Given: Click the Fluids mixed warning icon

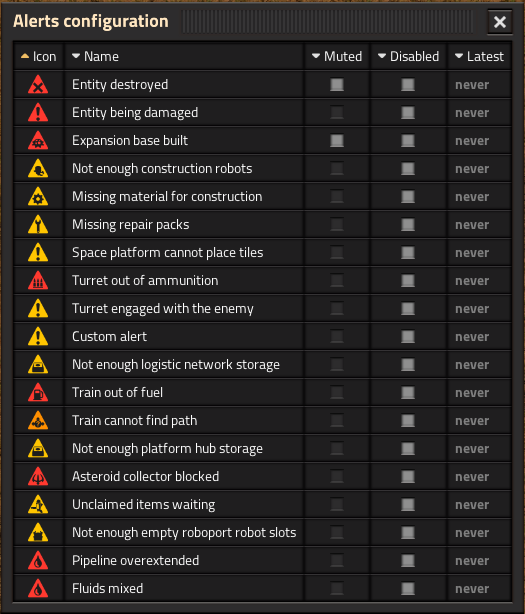Looking at the screenshot, I should coord(38,589).
